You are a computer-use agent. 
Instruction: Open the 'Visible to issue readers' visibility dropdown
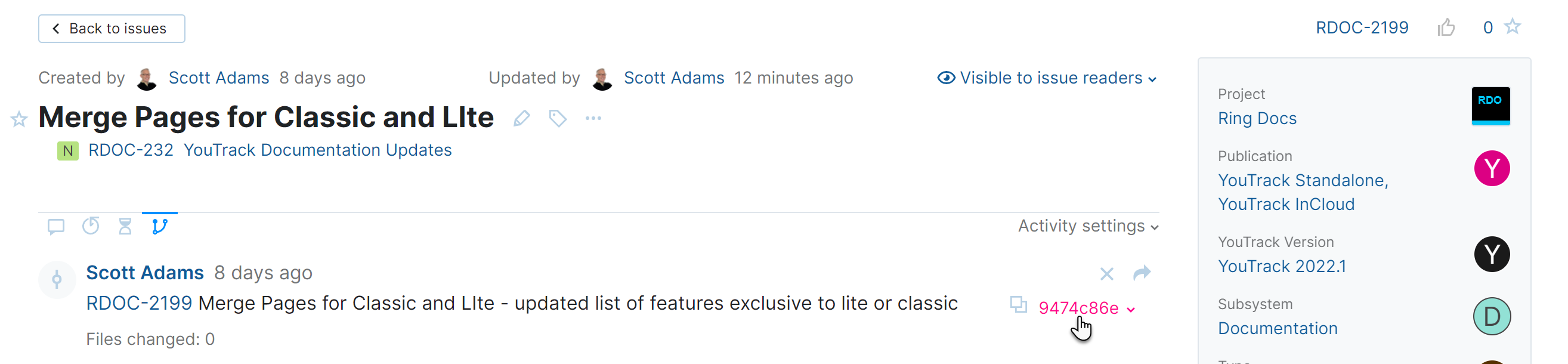click(x=1047, y=78)
